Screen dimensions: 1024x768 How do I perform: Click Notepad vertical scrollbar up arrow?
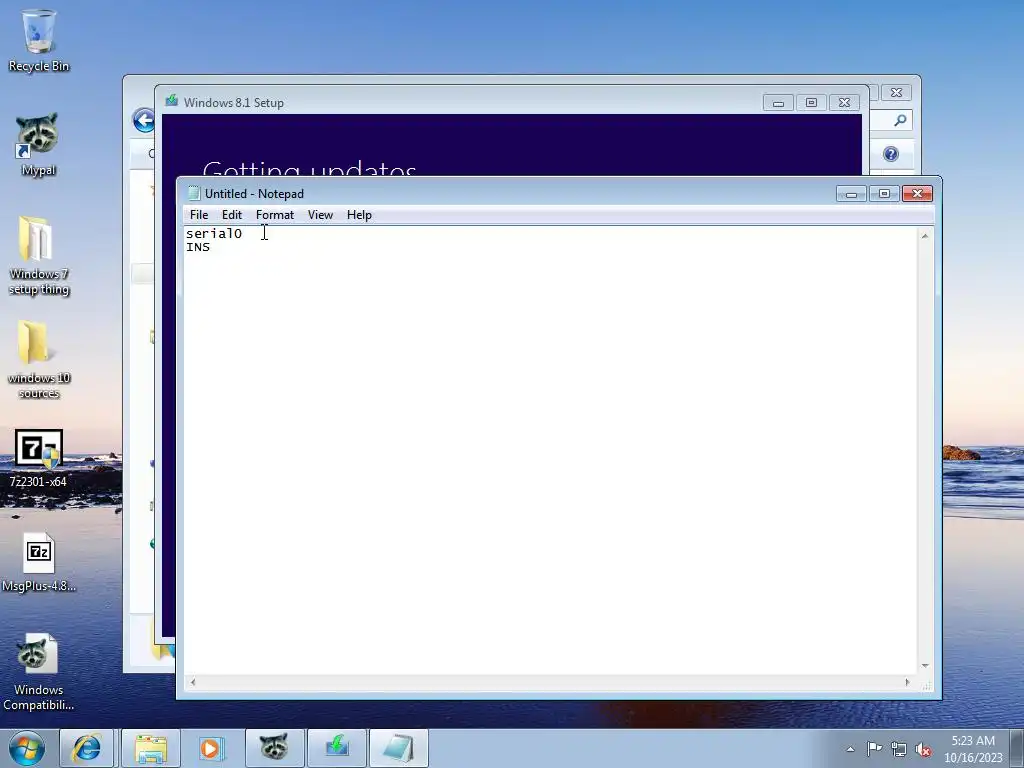[925, 236]
